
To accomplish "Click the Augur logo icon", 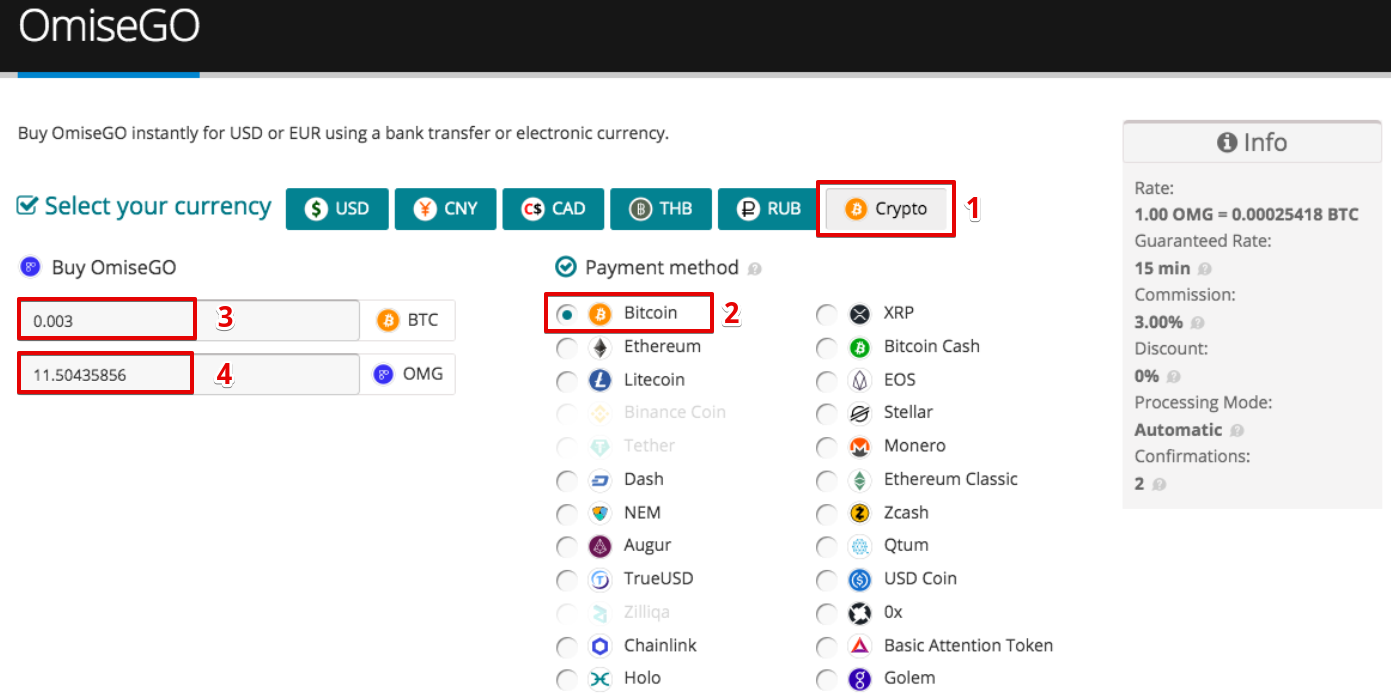I will (600, 547).
